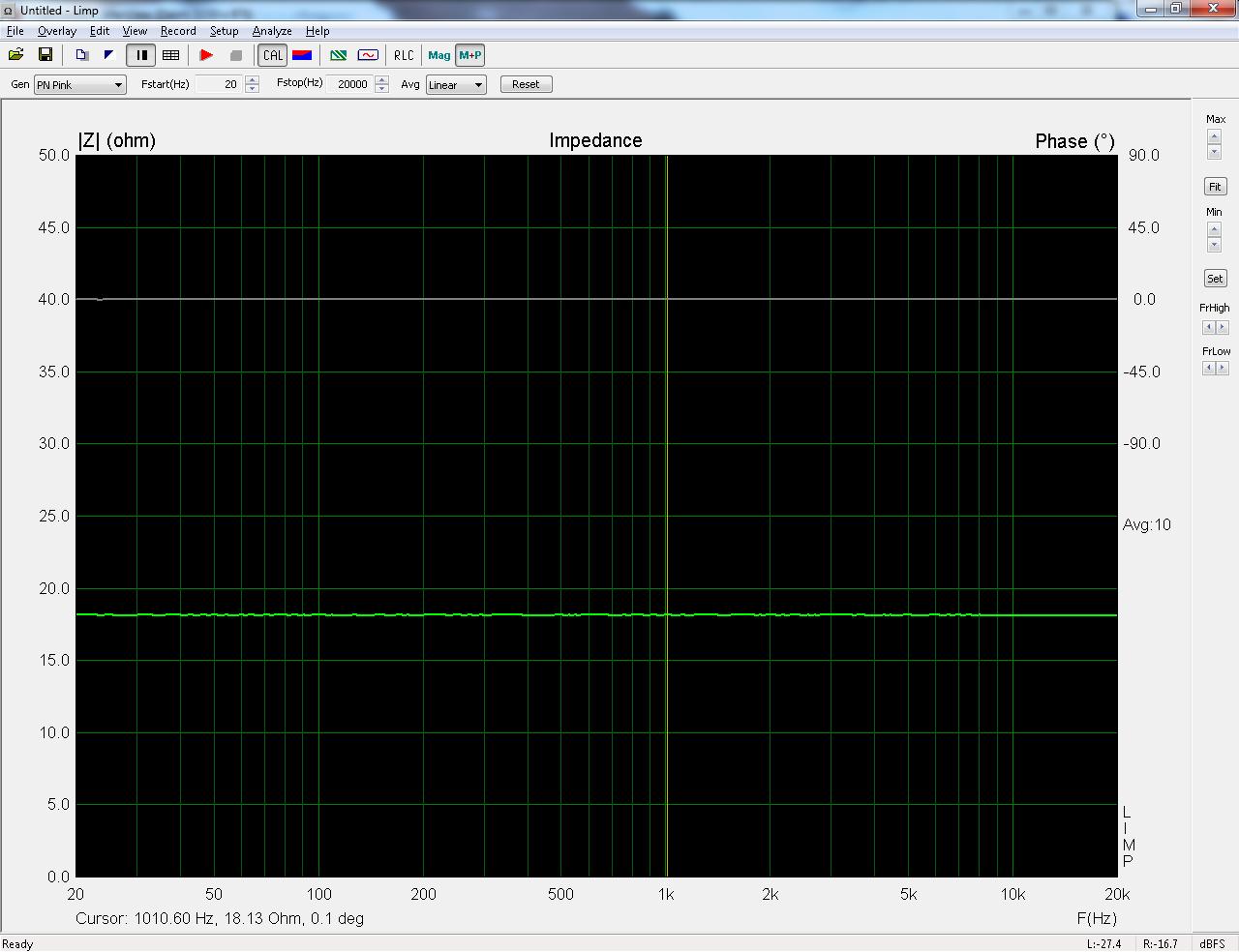Screen dimensions: 1239x952
Task: Open the RLC estimation tool
Action: point(404,55)
